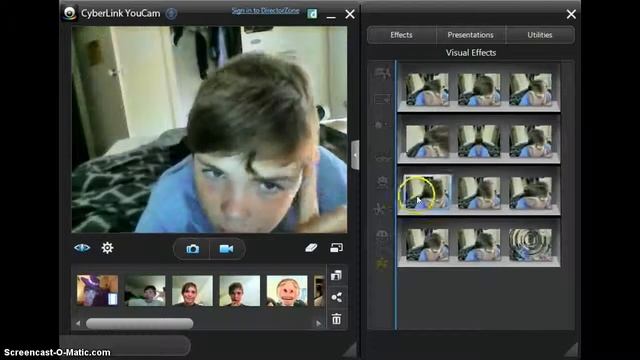This screenshot has width=640, height=360.
Task: Click the view mode icon beside the eraser
Action: (336, 248)
